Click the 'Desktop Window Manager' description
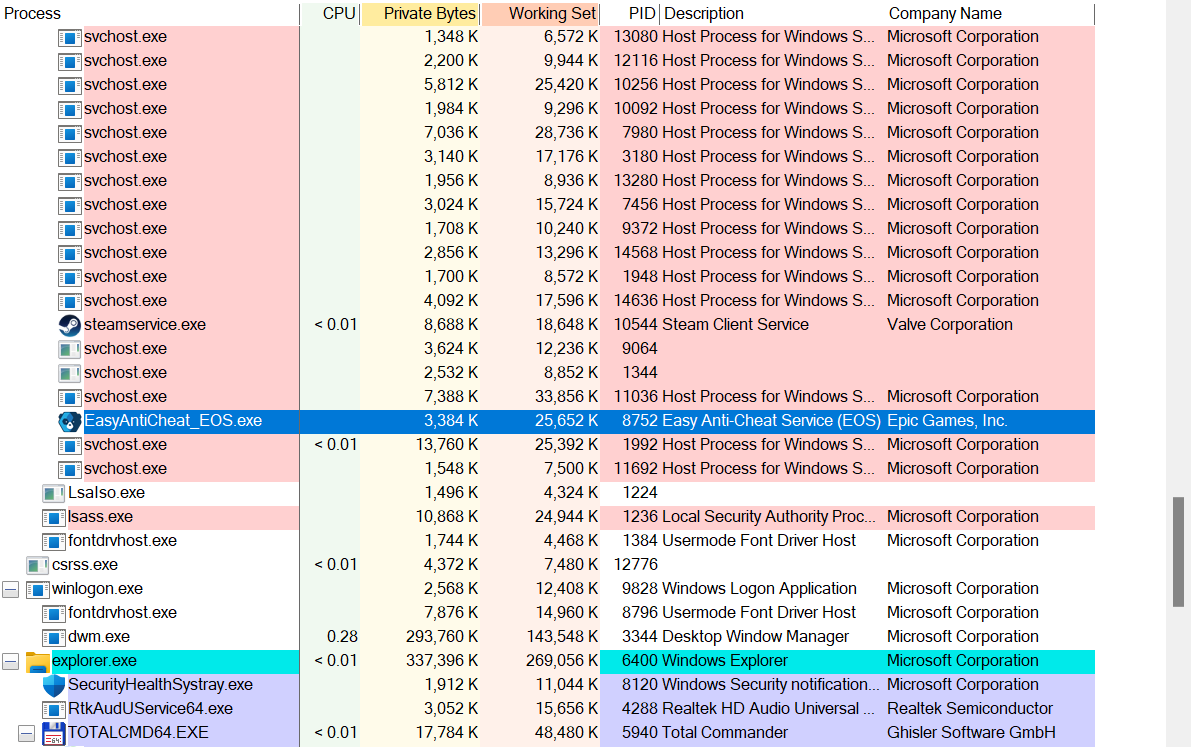 pyautogui.click(x=755, y=637)
